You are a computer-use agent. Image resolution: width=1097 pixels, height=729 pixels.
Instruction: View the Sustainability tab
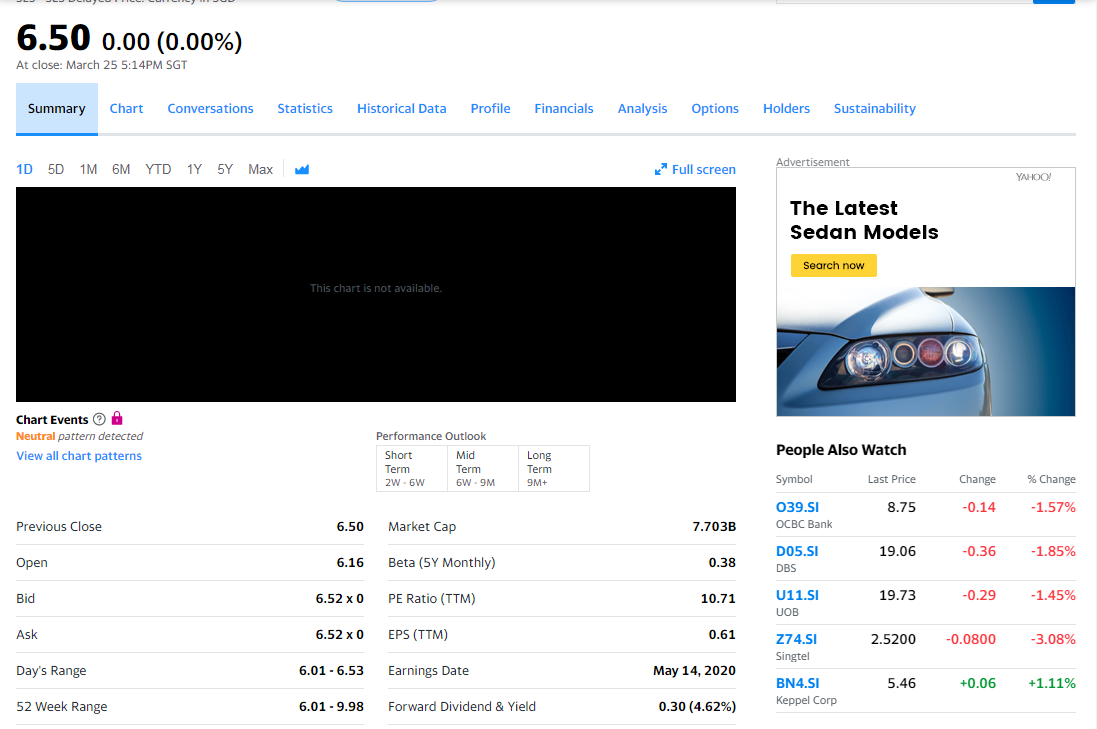875,108
